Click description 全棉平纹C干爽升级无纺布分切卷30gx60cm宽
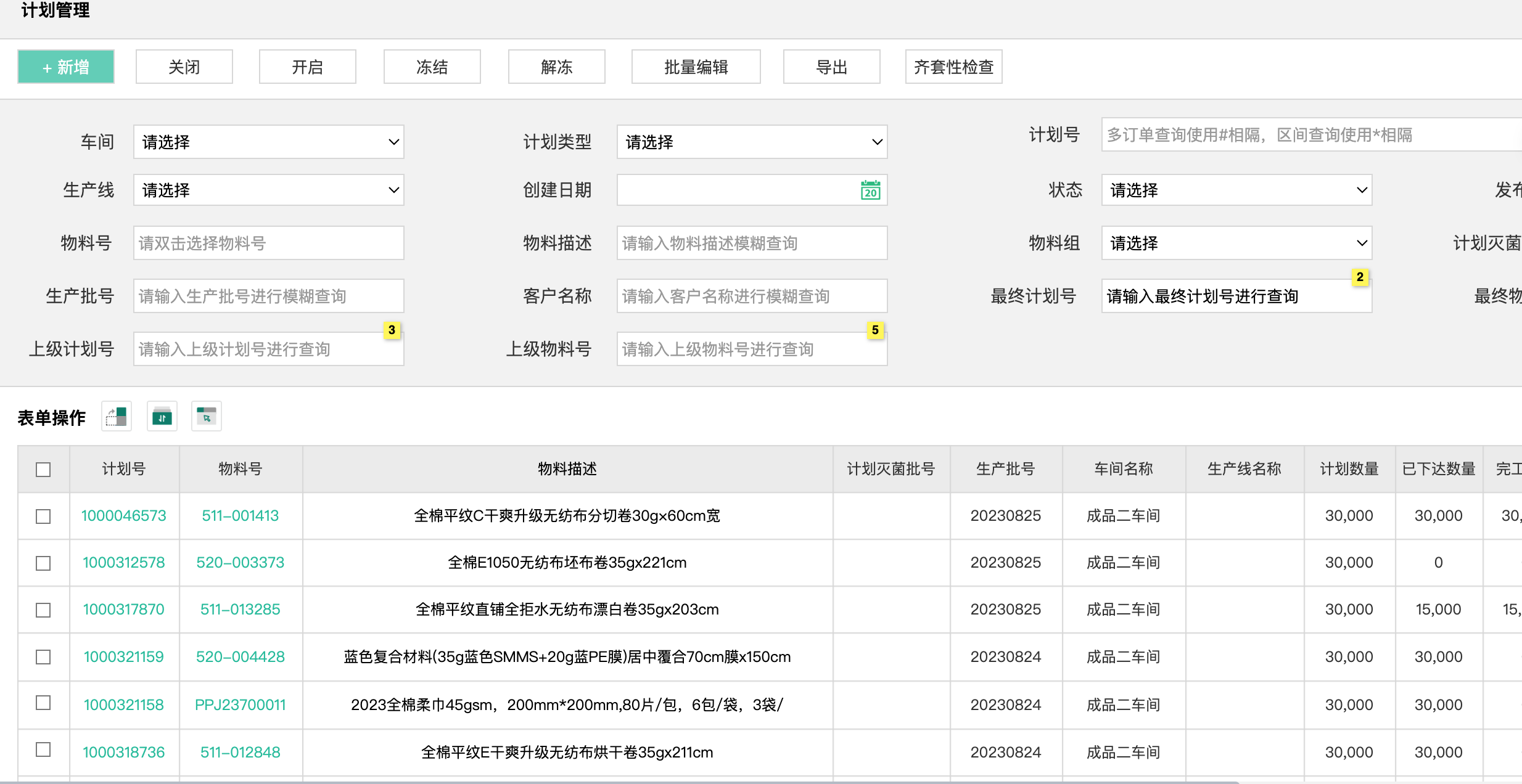1522x784 pixels. (x=567, y=516)
